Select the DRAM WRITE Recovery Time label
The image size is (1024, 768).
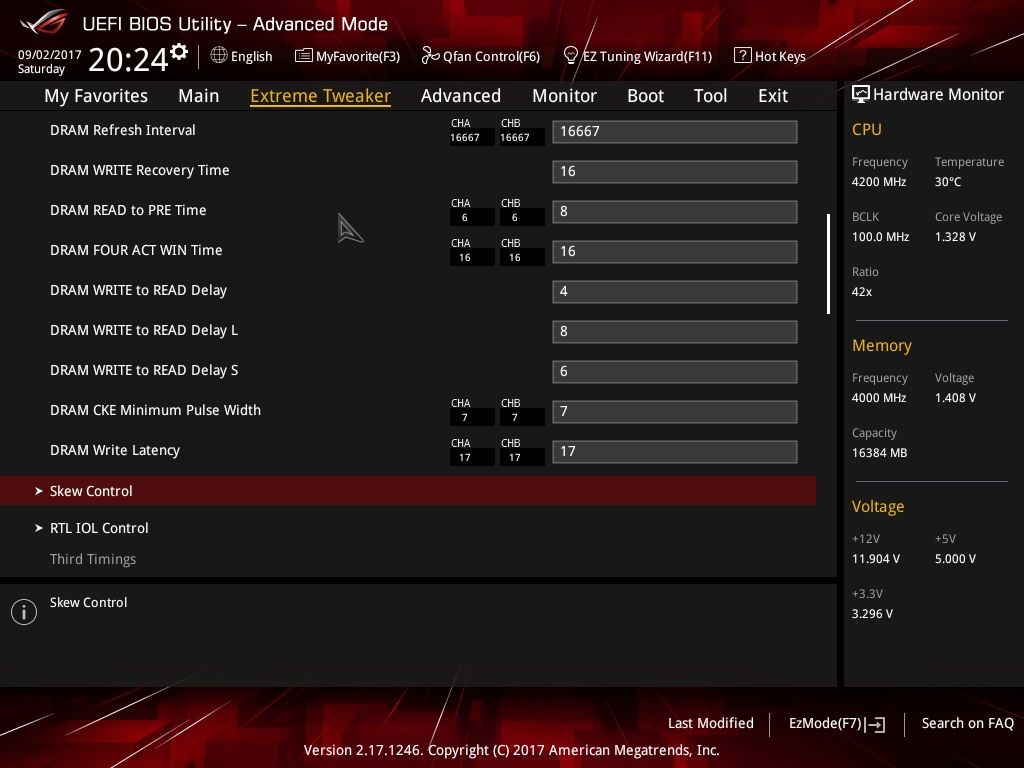point(140,170)
